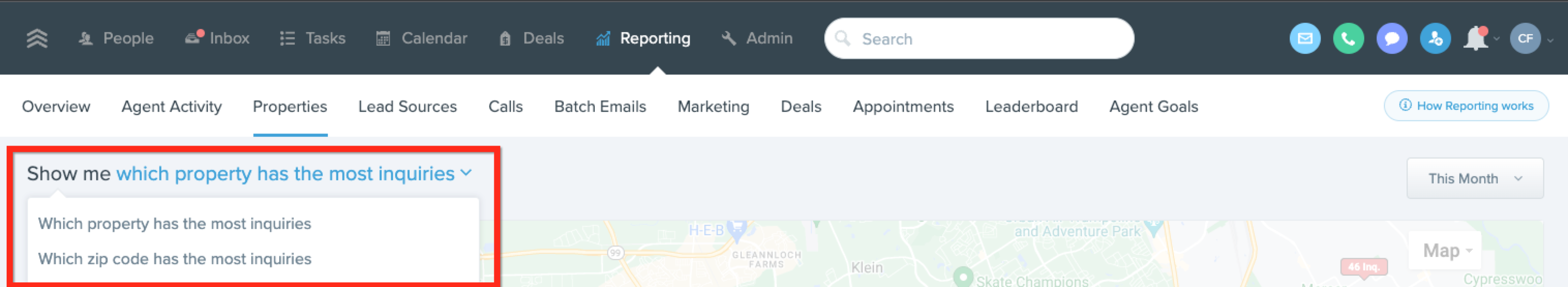Switch to the Agent Activity tab
The image size is (1568, 287).
point(172,107)
